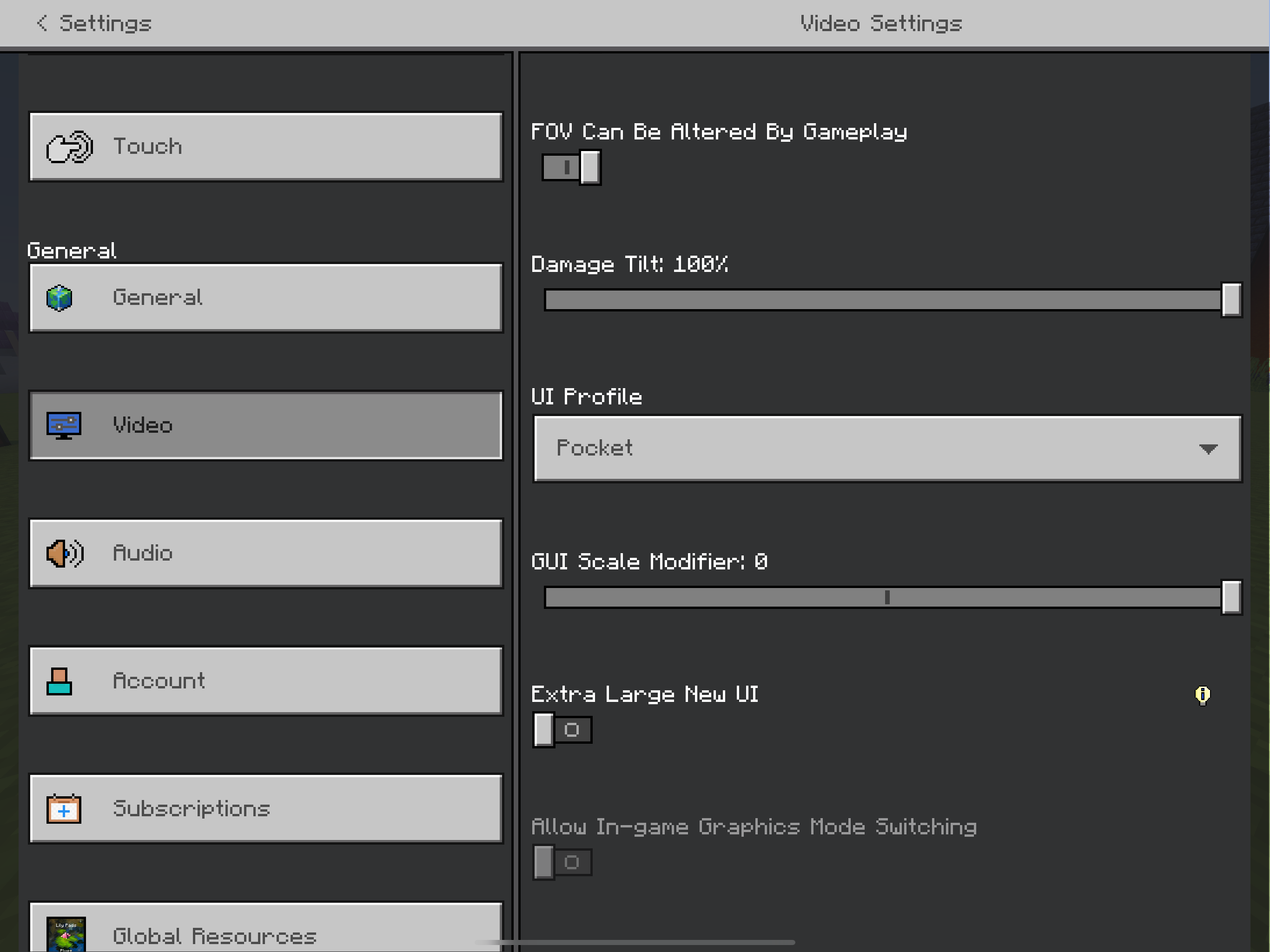Toggle Allow In-game Graphics Mode Switching
The image size is (1270, 952).
tap(562, 862)
